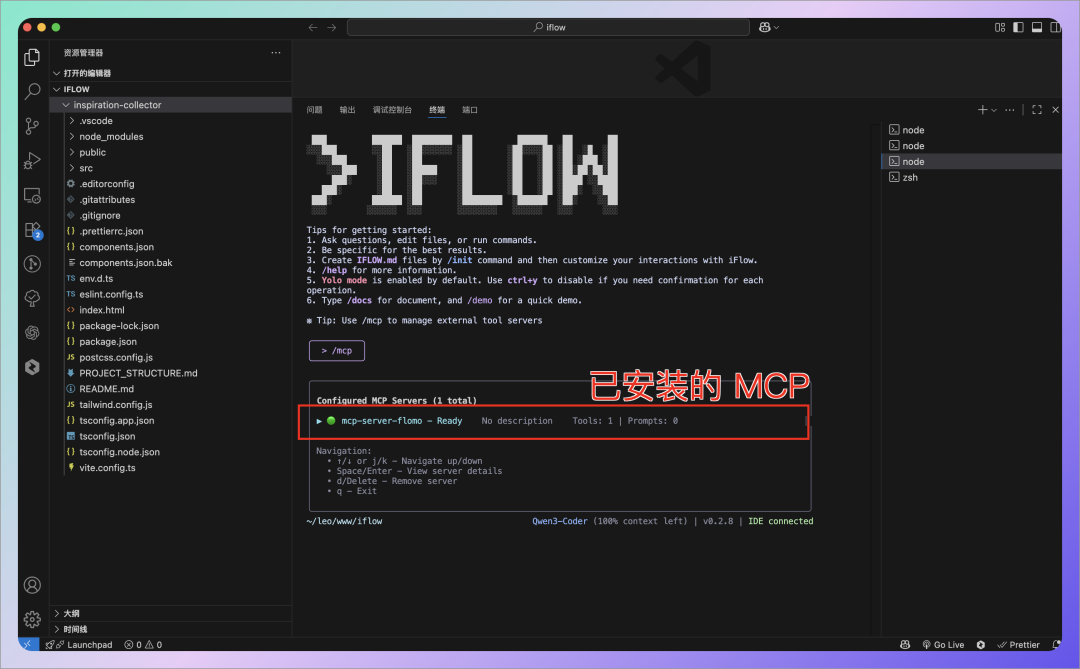Open the new terminal profile dropdown arrow
The height and width of the screenshot is (669, 1080).
click(x=994, y=110)
